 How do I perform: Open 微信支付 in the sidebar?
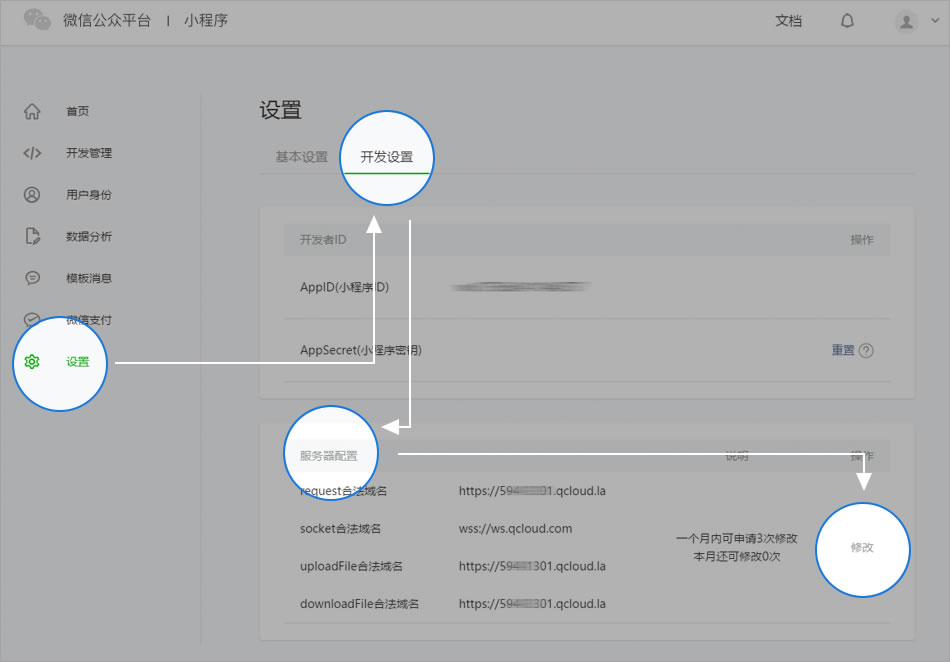[89, 320]
